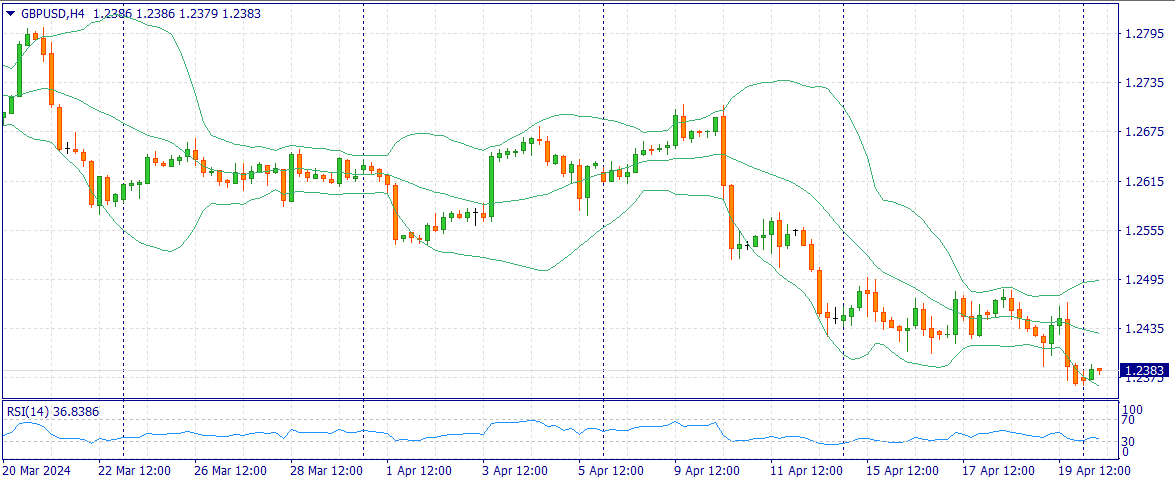Click the 1.2795 price axis label

pyautogui.click(x=1143, y=34)
